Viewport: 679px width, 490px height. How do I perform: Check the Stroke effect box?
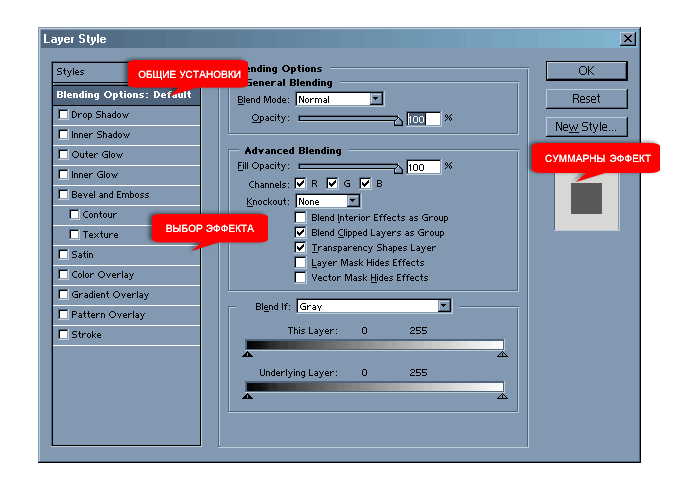[x=64, y=335]
